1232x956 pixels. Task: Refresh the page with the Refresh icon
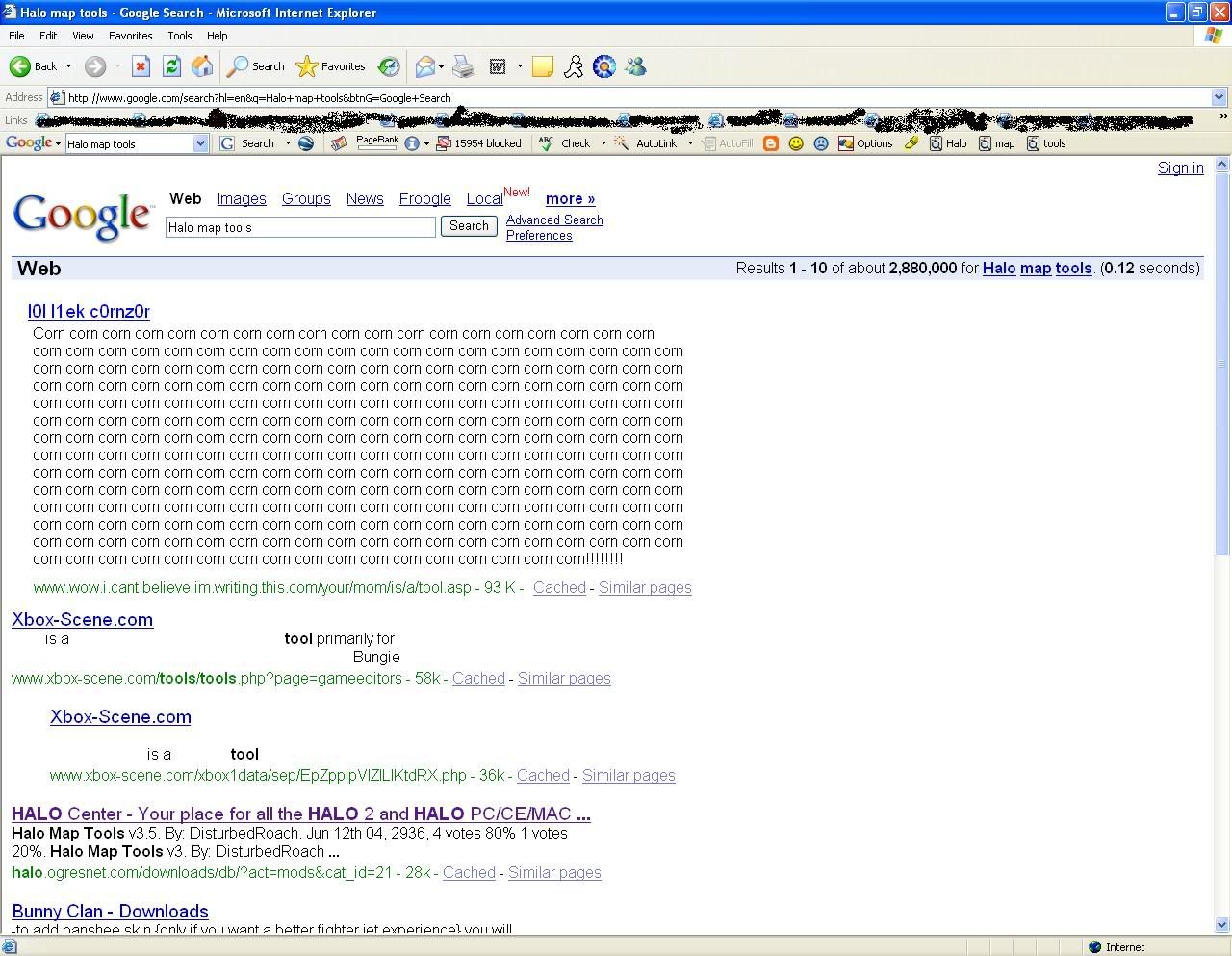pyautogui.click(x=171, y=66)
